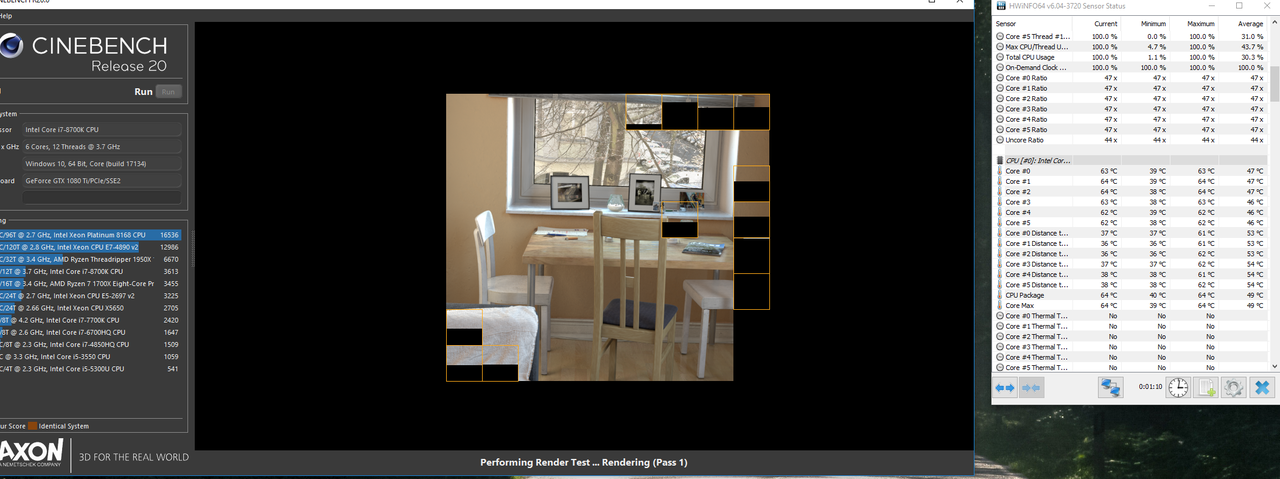
Task: Select the Core #3 Distance to TjMAX row
Action: pyautogui.click(x=1130, y=264)
